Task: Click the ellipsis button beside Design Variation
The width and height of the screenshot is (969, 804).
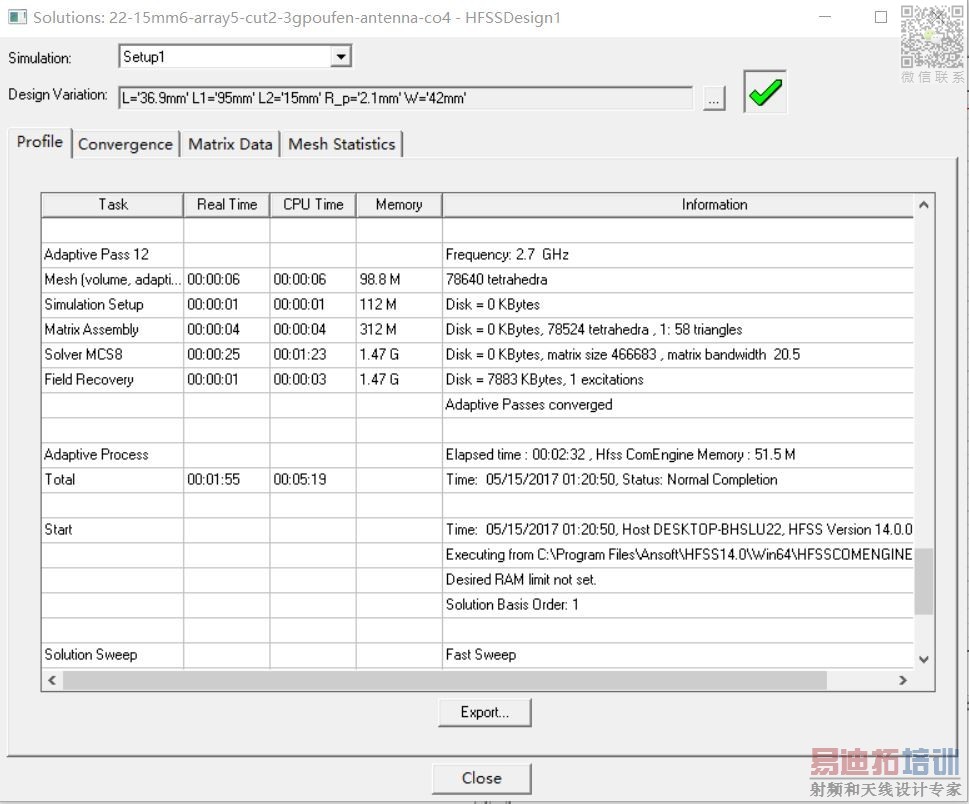Action: 714,98
